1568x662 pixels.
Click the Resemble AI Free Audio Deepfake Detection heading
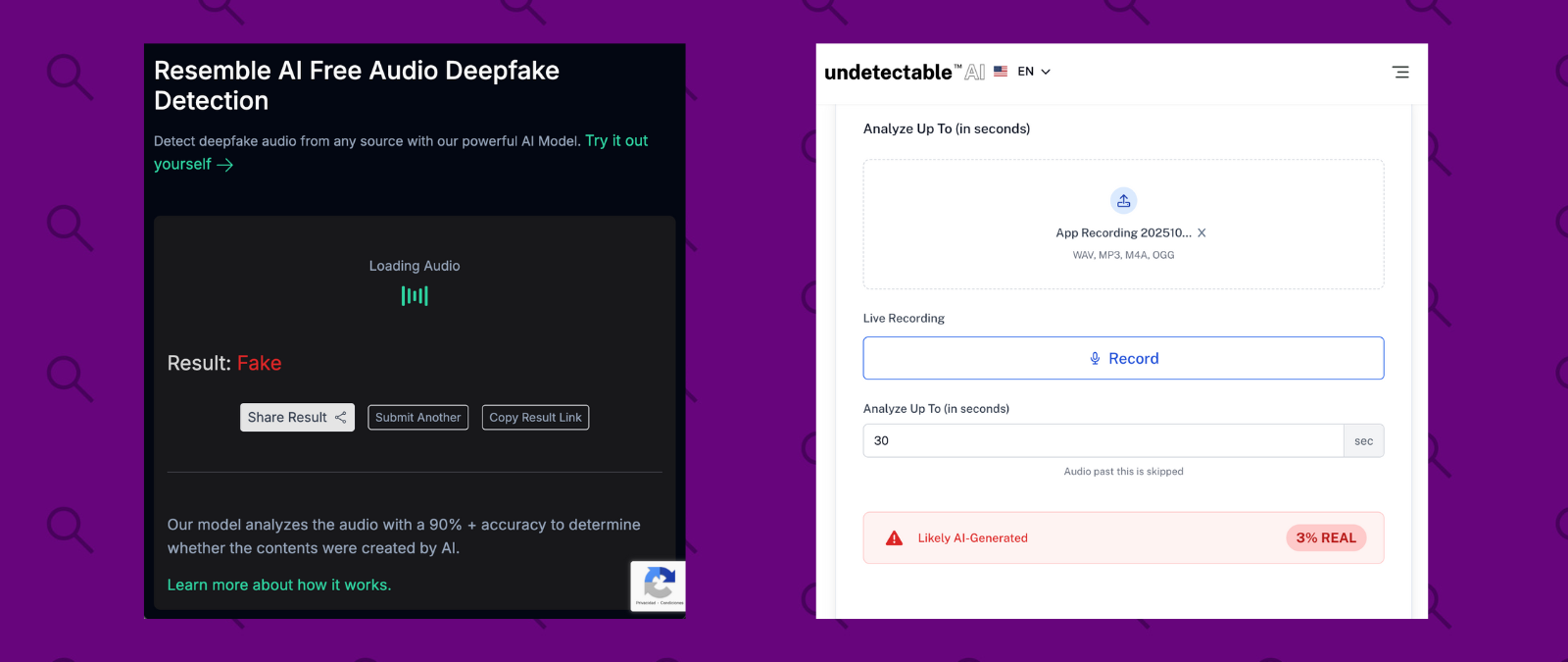(x=357, y=85)
